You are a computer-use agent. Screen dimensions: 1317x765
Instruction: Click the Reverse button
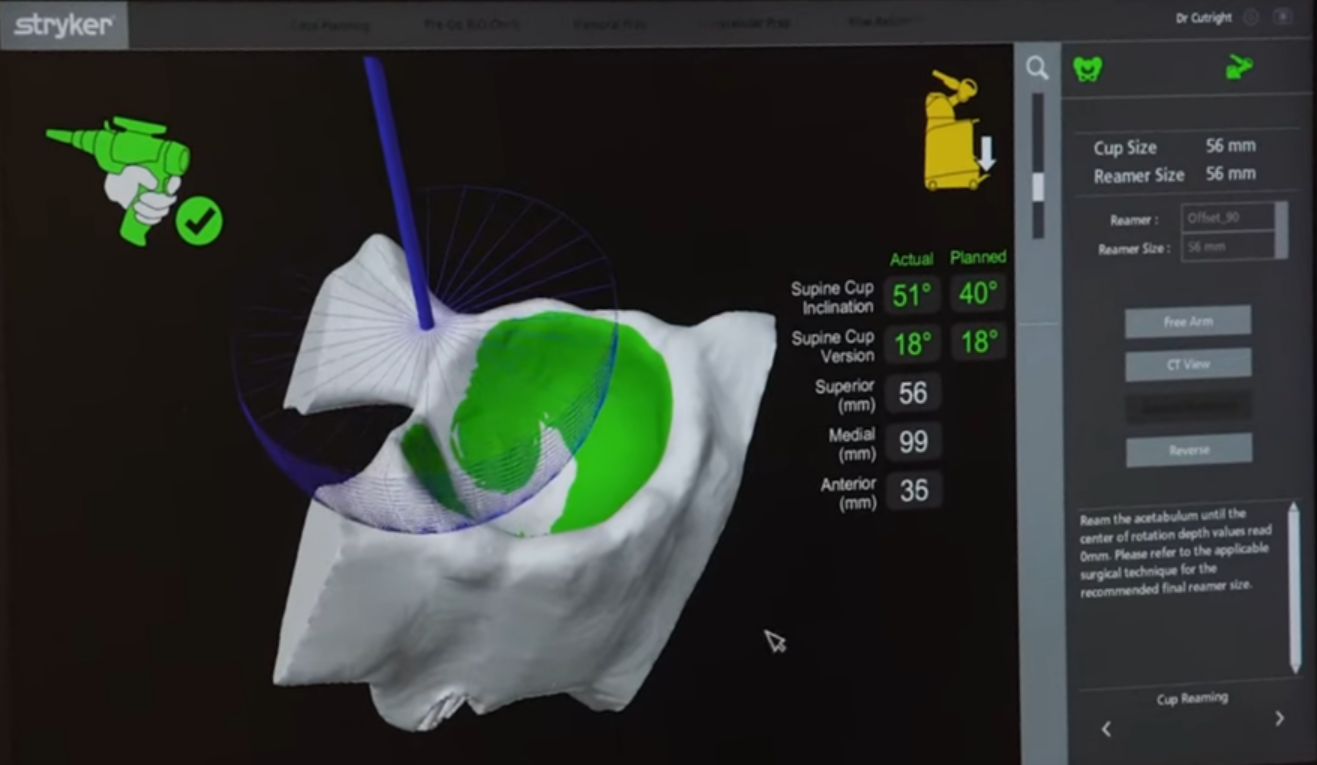(x=1188, y=450)
